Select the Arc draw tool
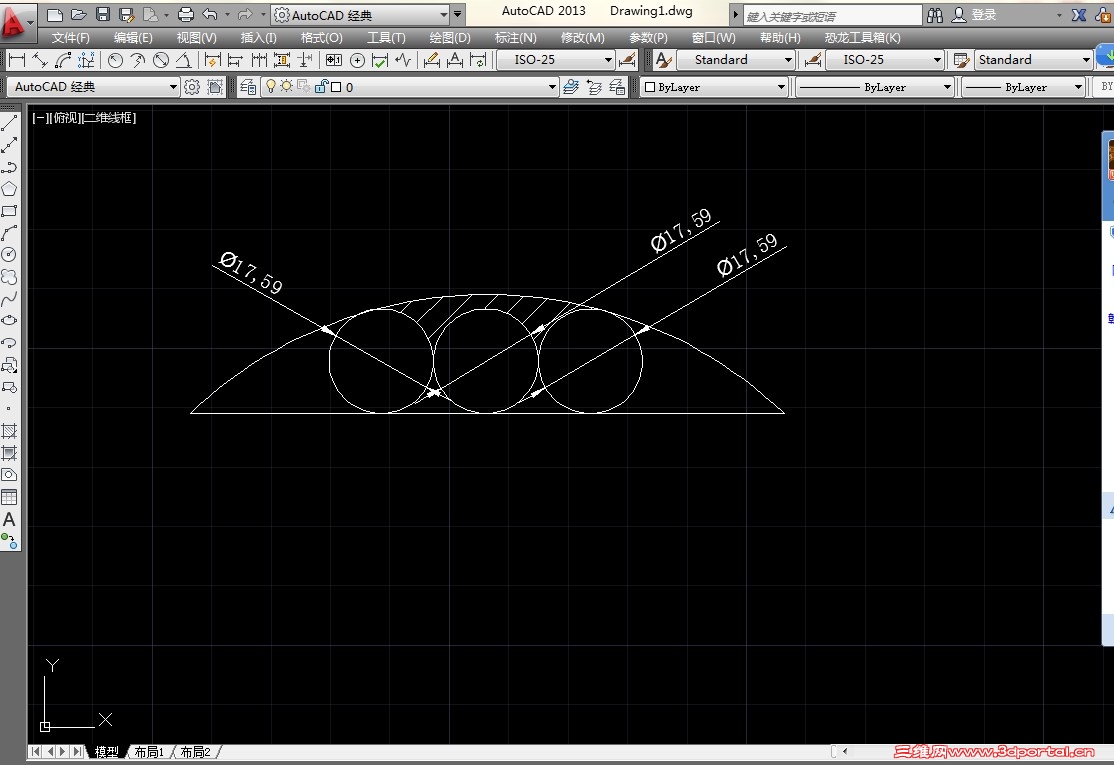Image resolution: width=1114 pixels, height=765 pixels. pos(9,233)
